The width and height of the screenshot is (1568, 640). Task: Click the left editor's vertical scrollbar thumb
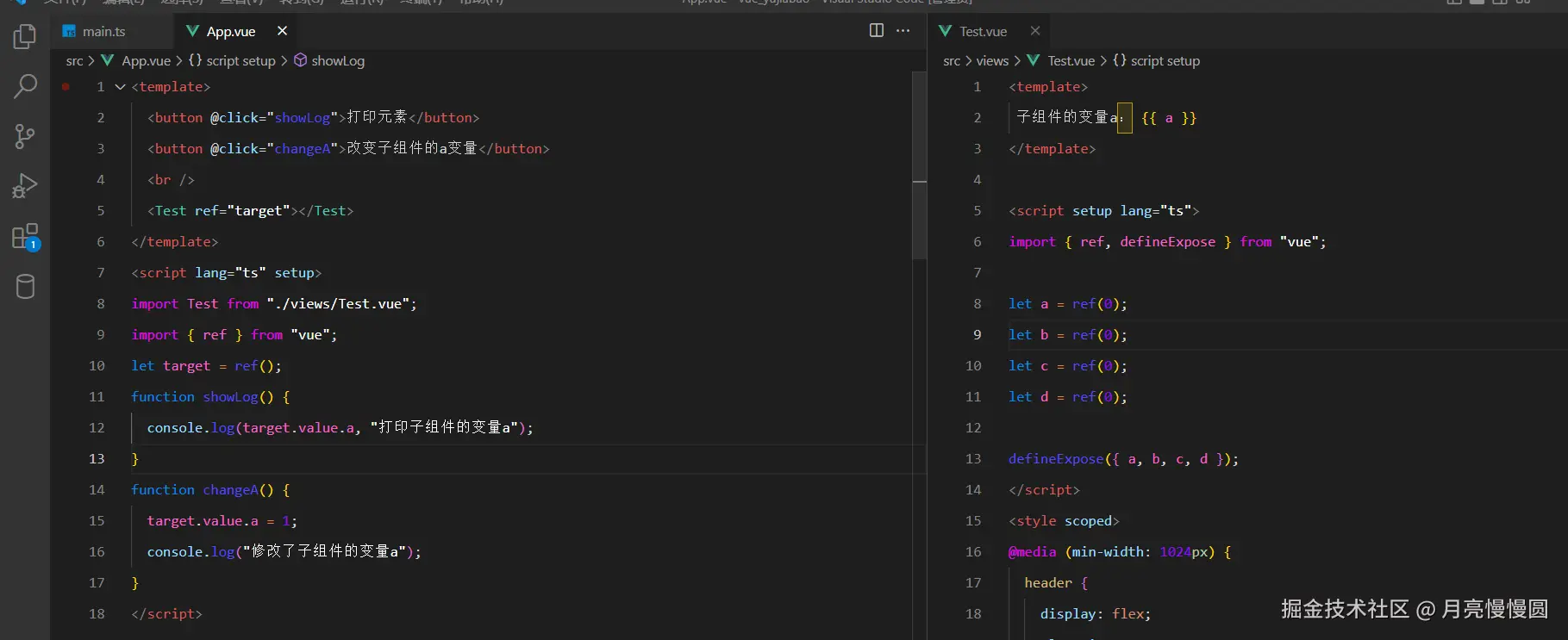(x=920, y=165)
